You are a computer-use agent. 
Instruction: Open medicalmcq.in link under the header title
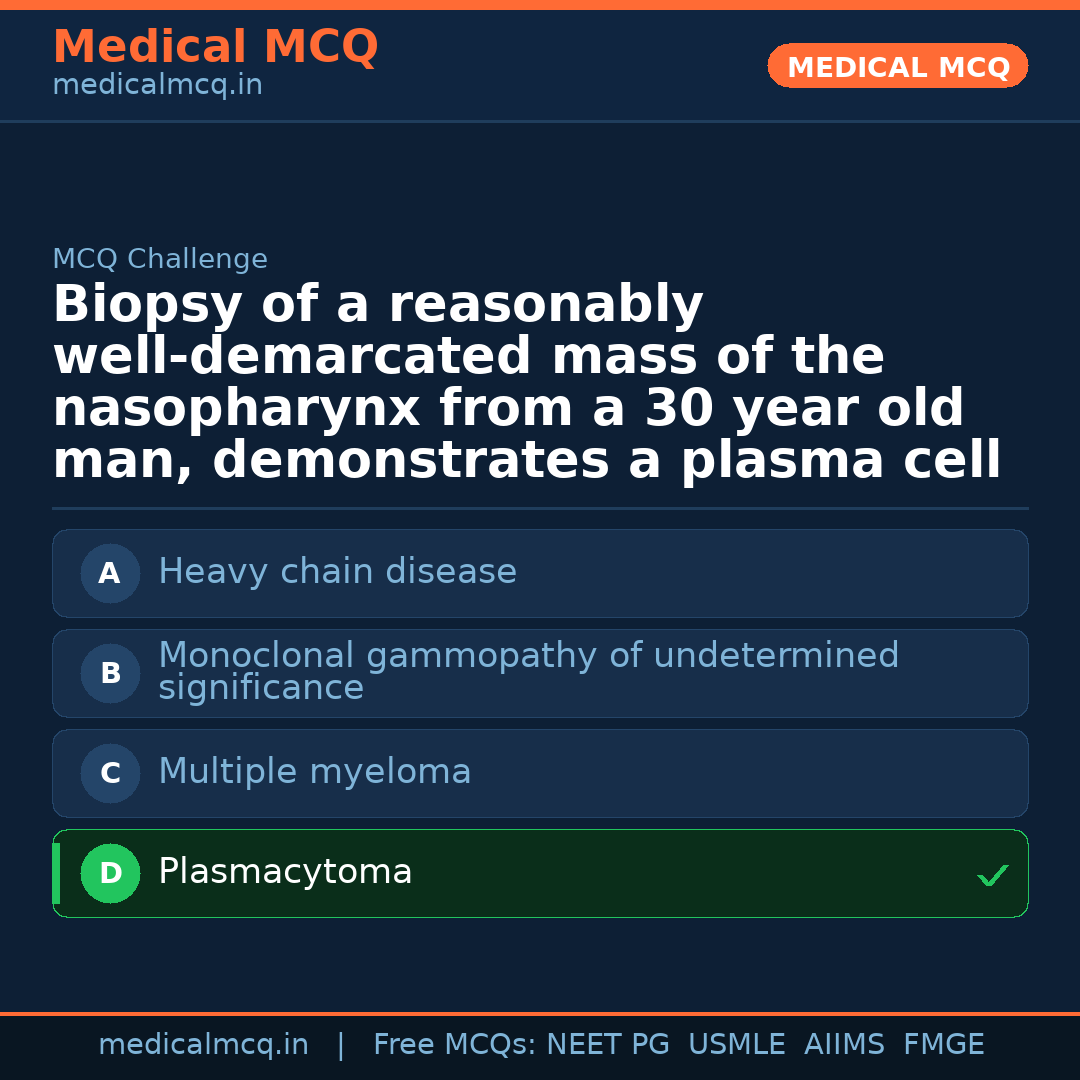(157, 86)
